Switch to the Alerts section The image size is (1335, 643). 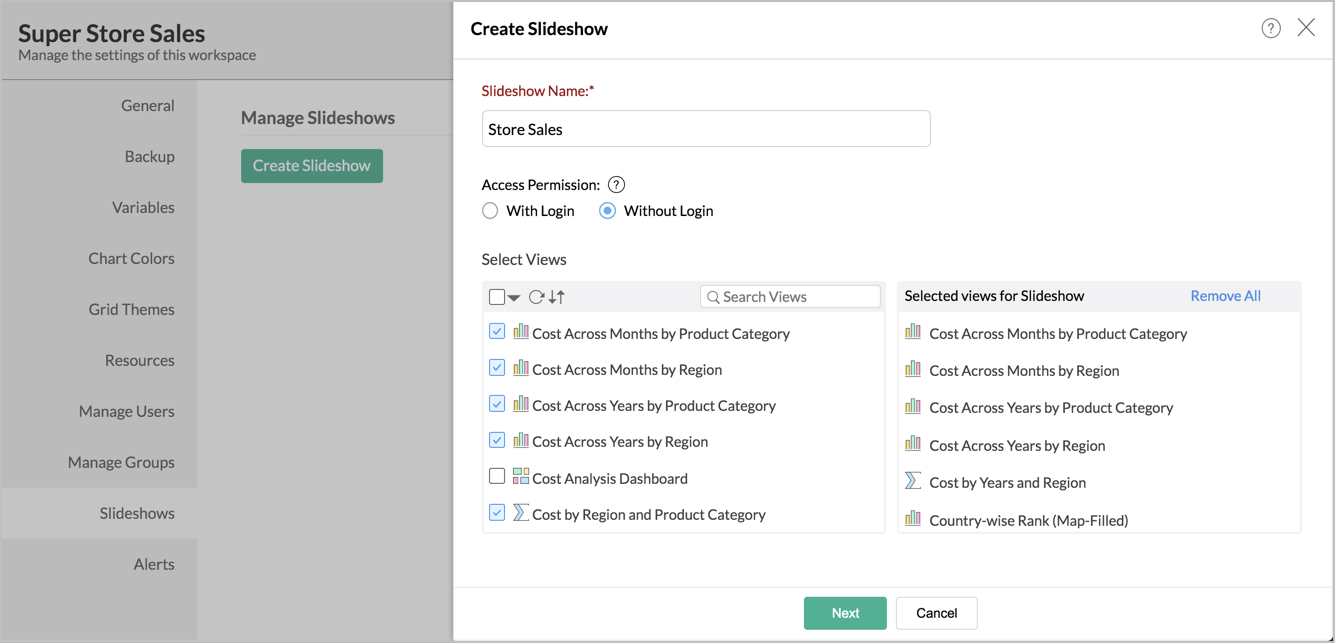pos(154,563)
